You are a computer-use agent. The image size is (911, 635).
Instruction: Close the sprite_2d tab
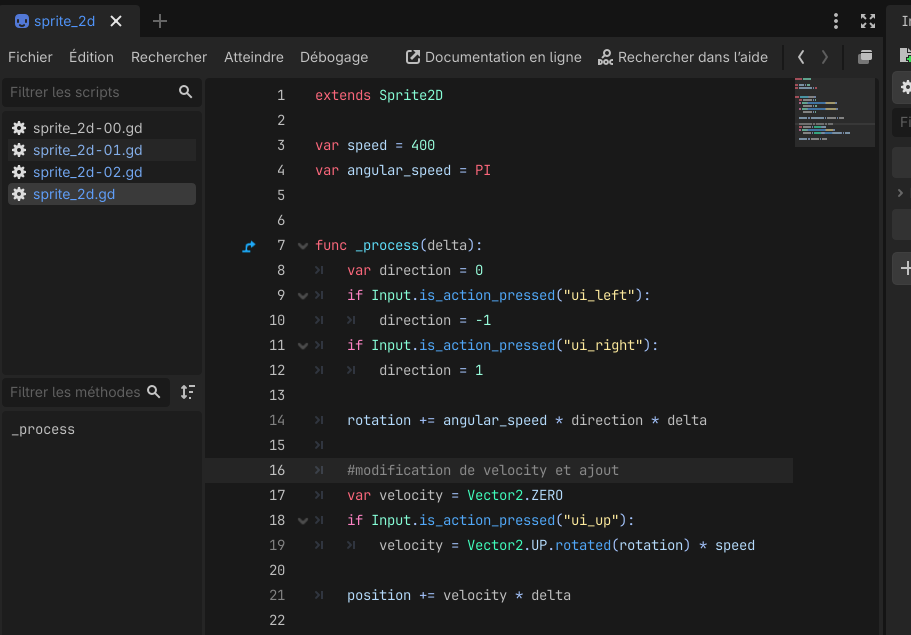click(116, 21)
